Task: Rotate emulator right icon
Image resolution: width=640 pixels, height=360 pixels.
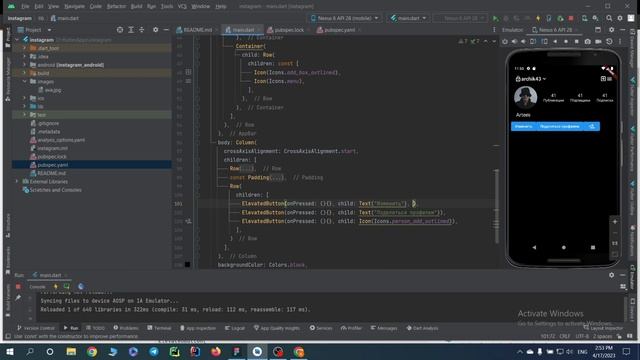Action: click(544, 42)
